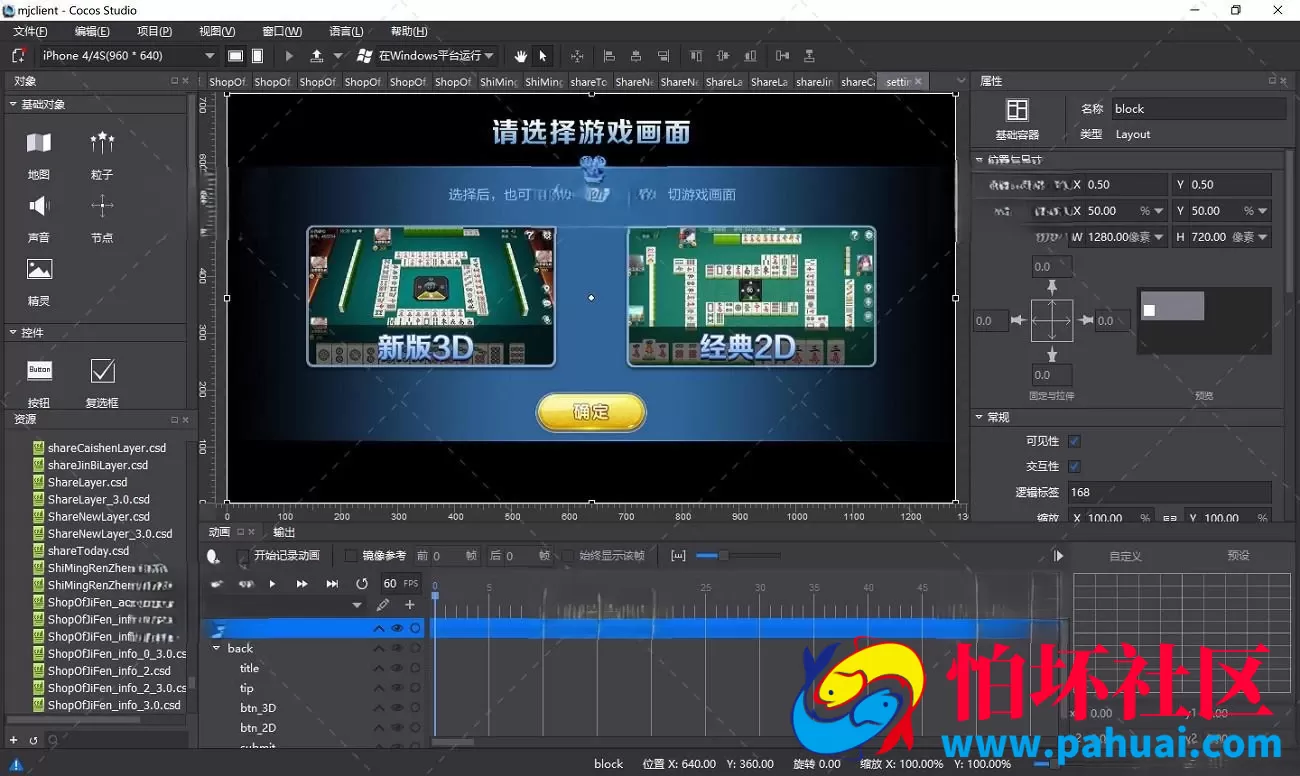
Task: Uncheck the 交互性 checkbox
Action: click(1074, 466)
